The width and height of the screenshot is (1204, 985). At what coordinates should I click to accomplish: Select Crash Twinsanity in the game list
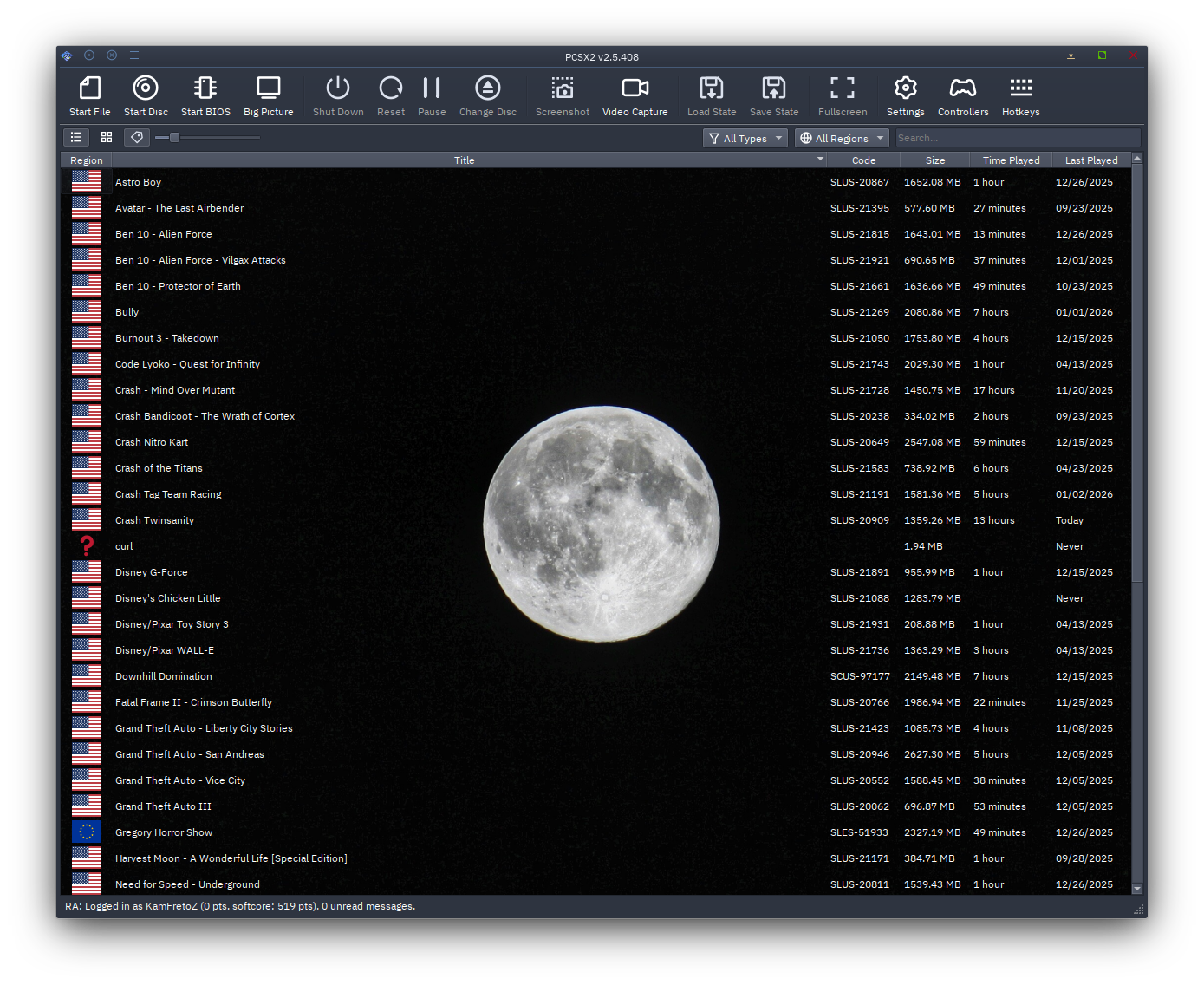pos(154,520)
